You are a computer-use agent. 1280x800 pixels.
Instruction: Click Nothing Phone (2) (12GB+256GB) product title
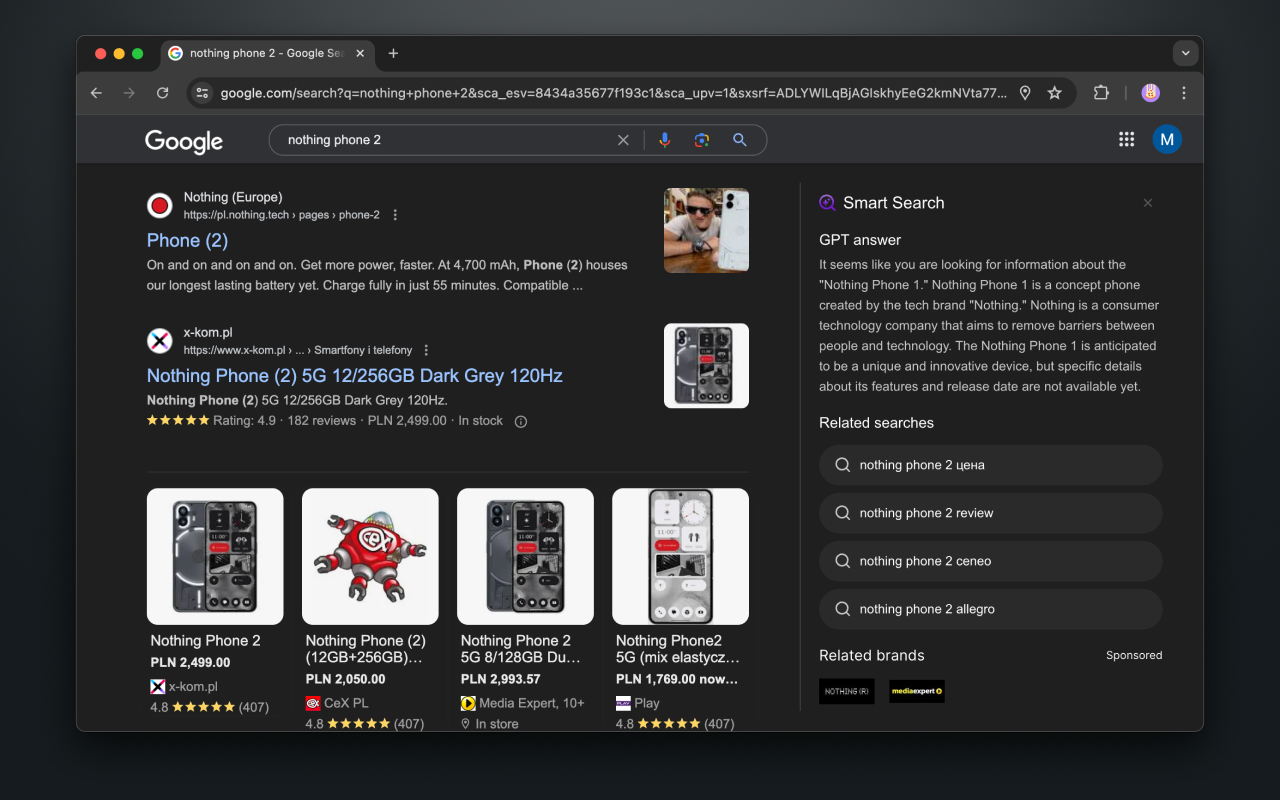365,649
